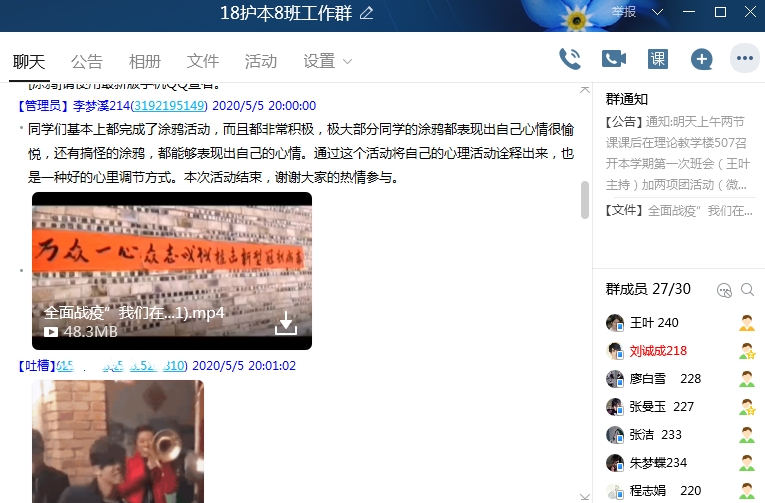The width and height of the screenshot is (765, 503).
Task: Search group members with magnifier icon
Action: click(747, 290)
